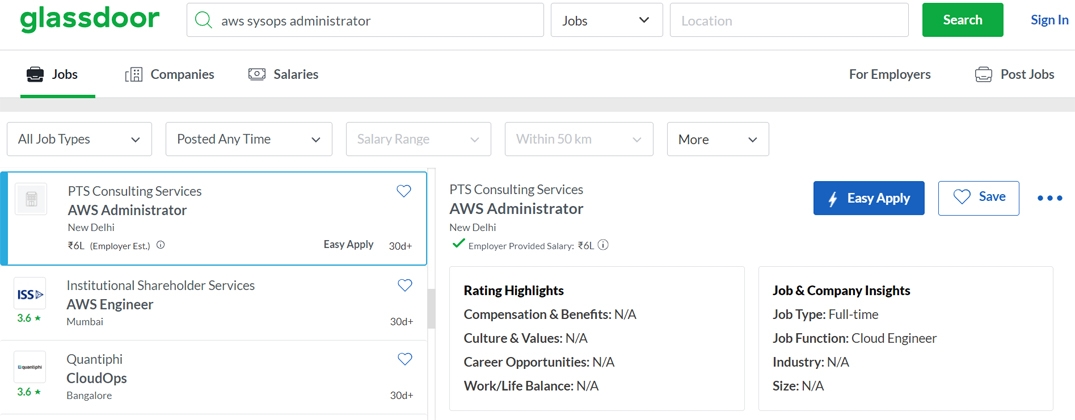
Task: Open the Post Jobs link
Action: [1015, 74]
